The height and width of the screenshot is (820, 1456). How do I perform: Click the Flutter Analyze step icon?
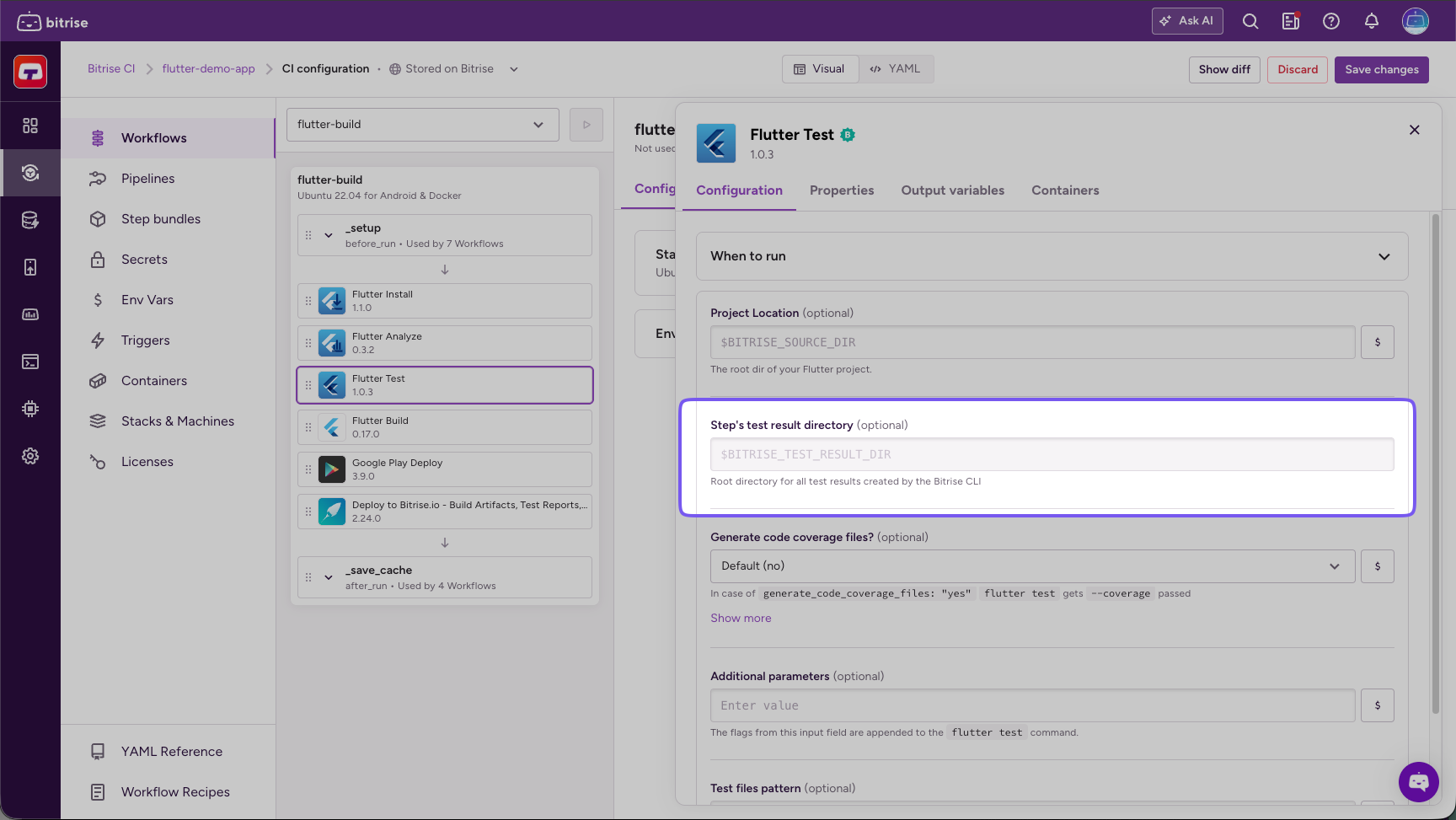(x=332, y=343)
